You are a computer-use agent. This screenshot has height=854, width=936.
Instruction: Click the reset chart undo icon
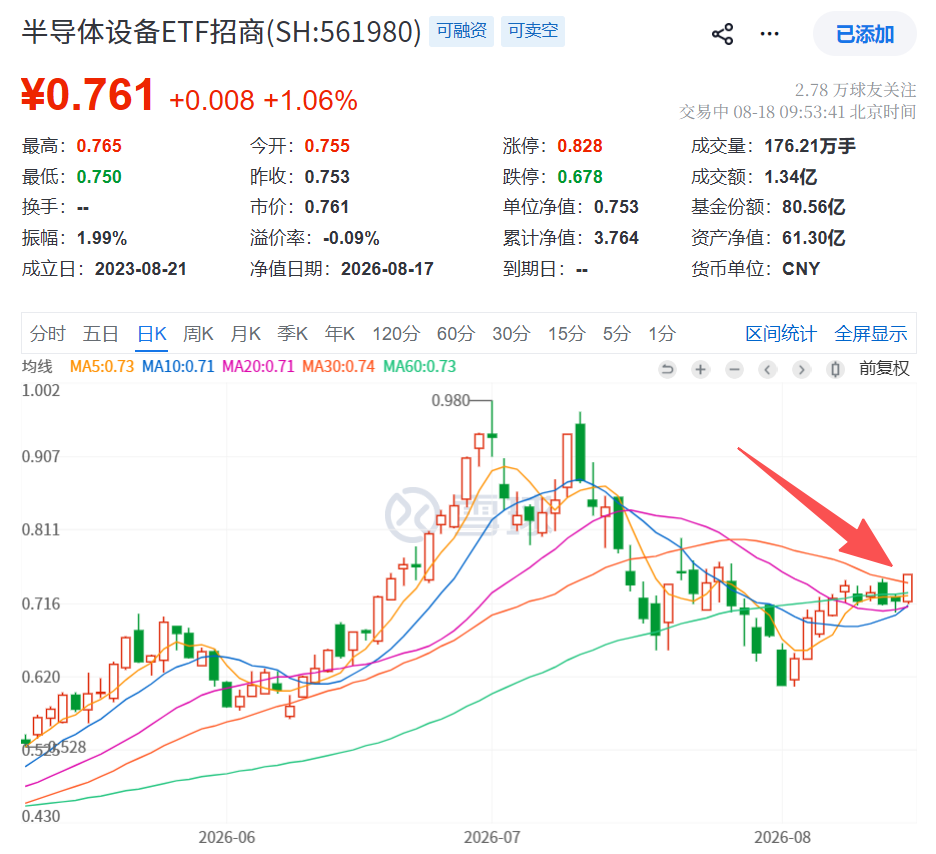coord(667,369)
